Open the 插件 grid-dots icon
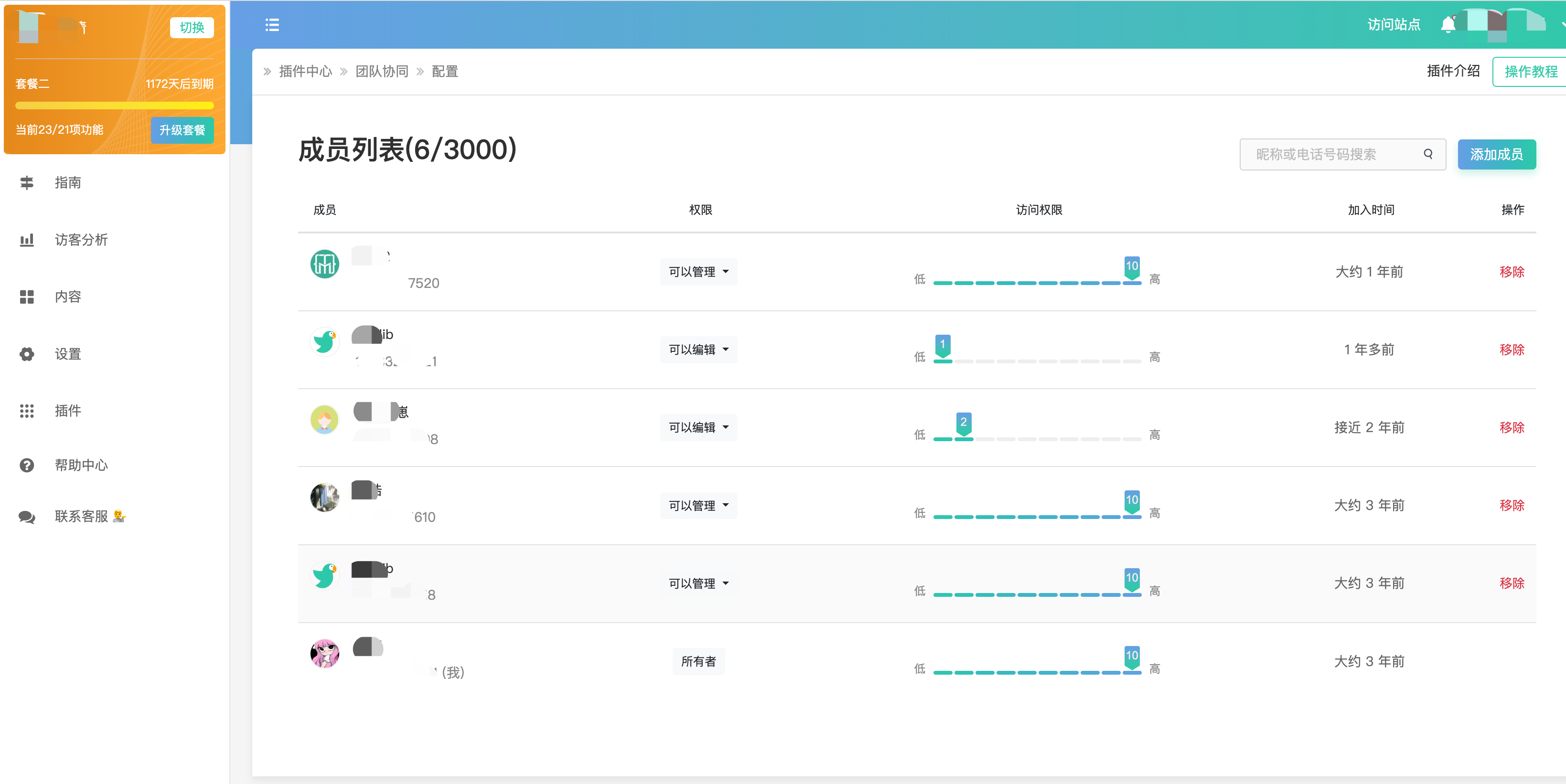 [x=27, y=411]
